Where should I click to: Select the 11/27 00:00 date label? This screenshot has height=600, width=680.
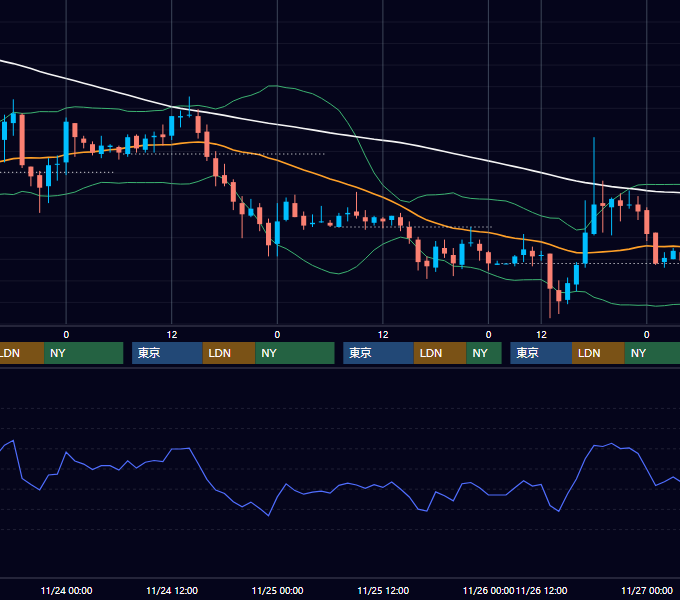(647, 590)
